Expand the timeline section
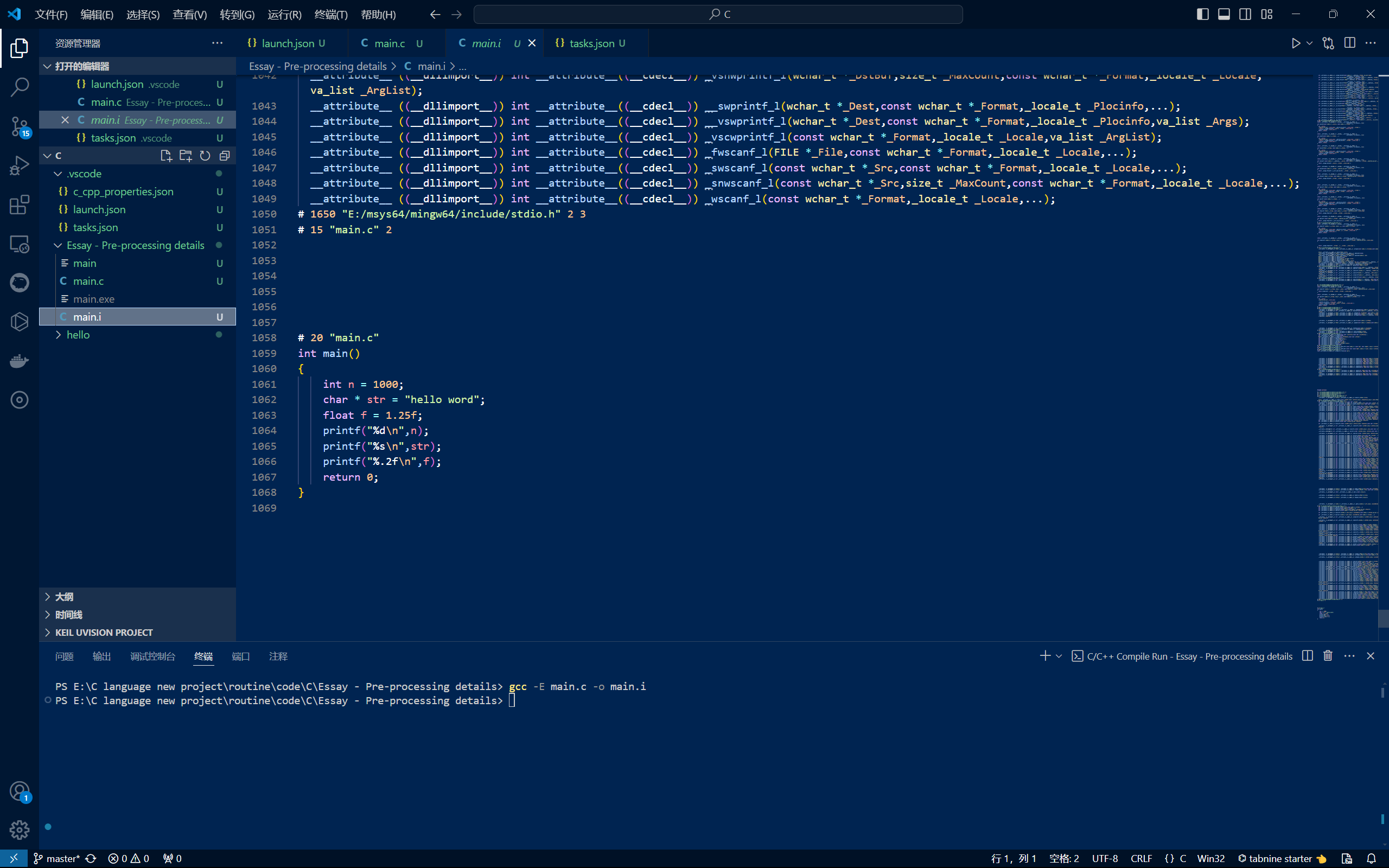 click(x=138, y=615)
